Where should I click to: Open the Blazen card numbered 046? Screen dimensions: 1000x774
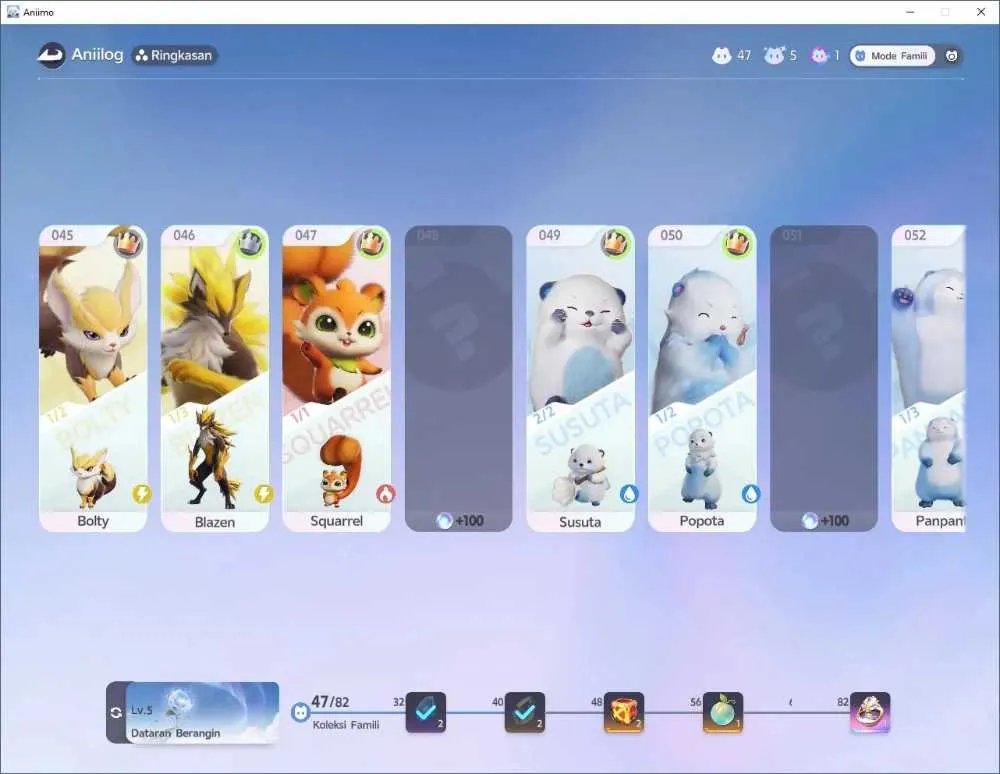coord(215,378)
